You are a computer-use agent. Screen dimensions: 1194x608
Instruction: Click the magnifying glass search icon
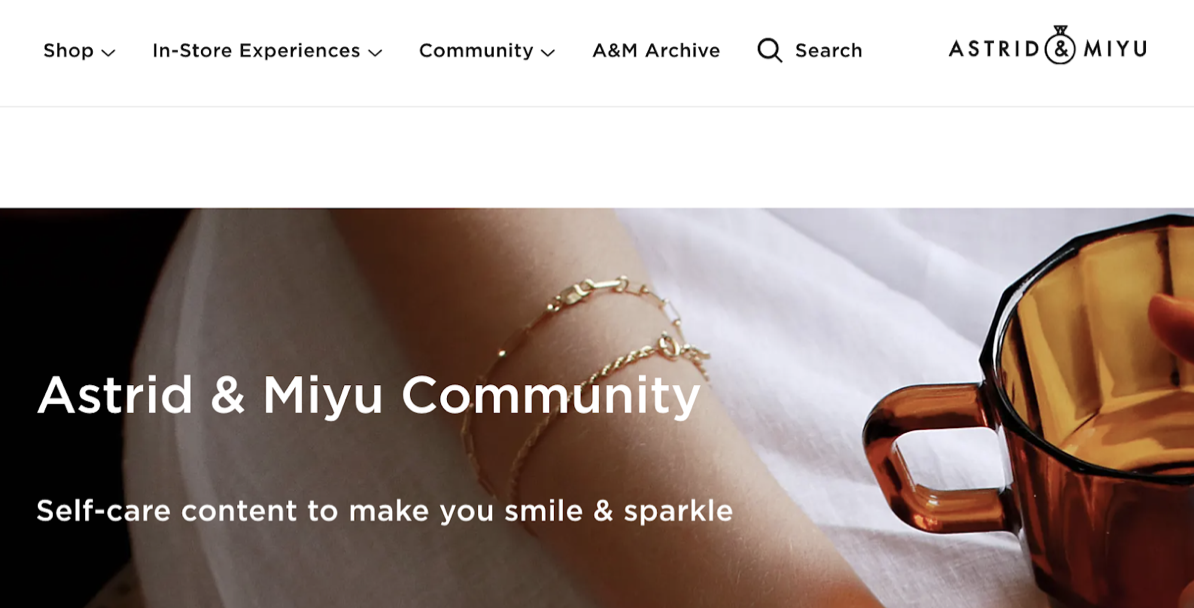[769, 50]
